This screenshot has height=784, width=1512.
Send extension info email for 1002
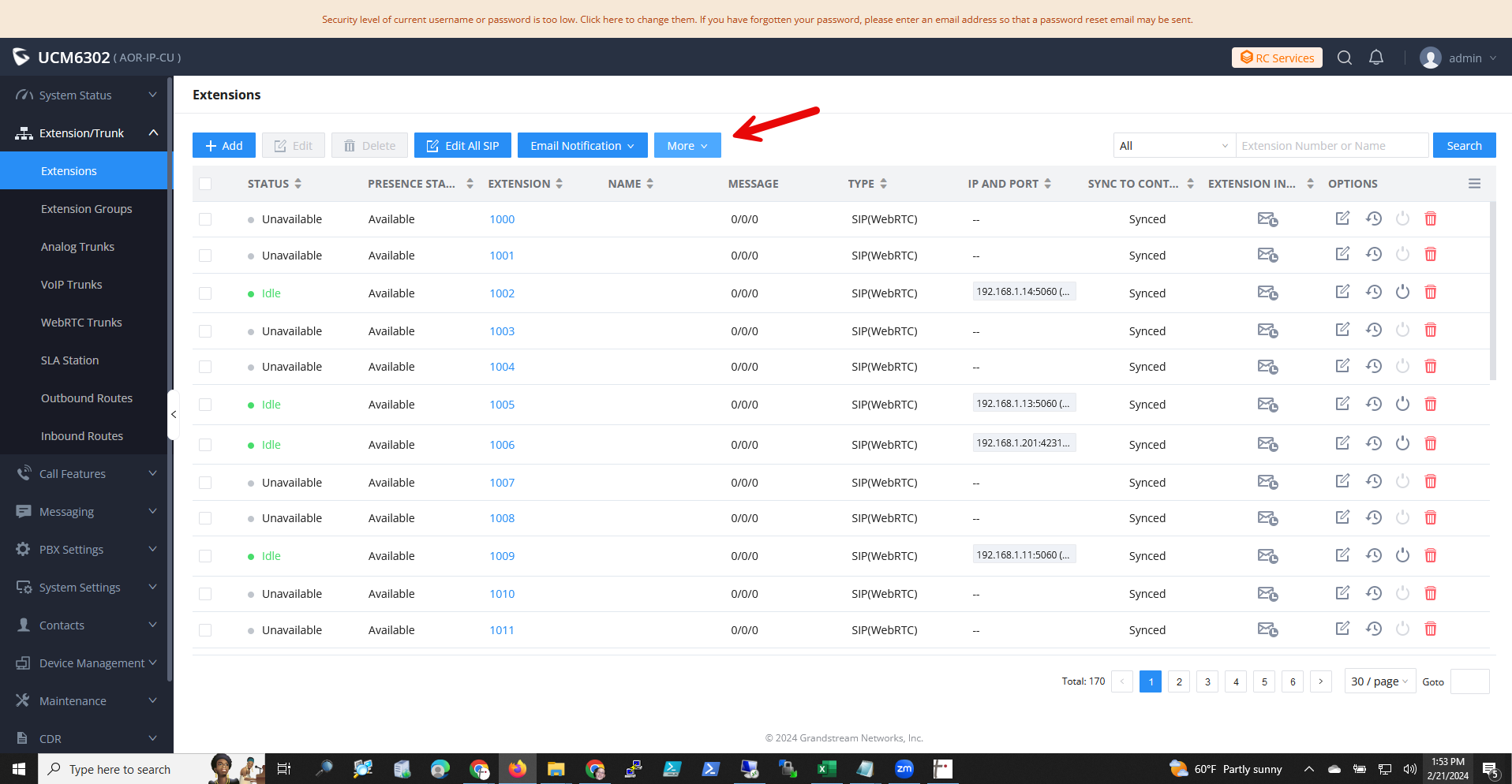[x=1267, y=293]
